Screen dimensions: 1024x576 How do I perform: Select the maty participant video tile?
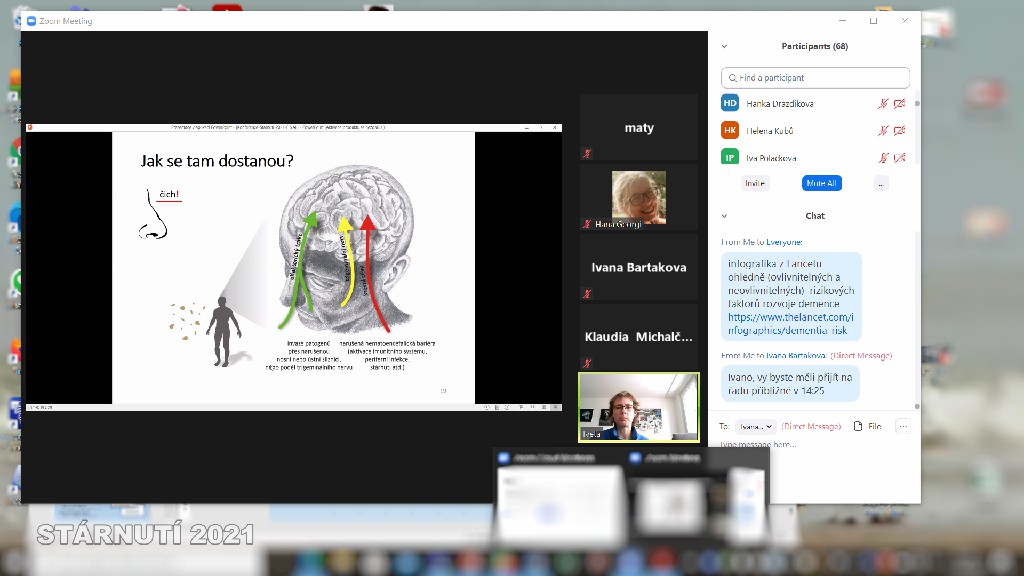click(639, 127)
